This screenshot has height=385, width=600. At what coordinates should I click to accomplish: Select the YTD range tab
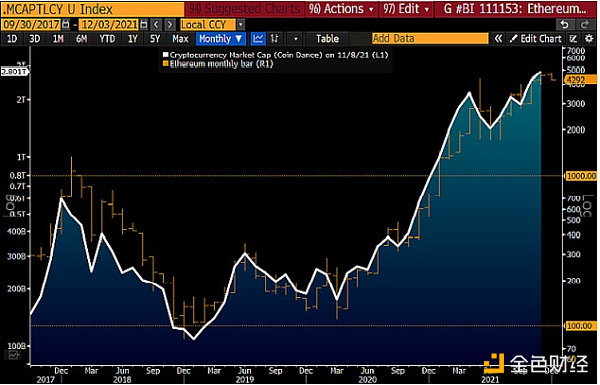click(x=107, y=39)
